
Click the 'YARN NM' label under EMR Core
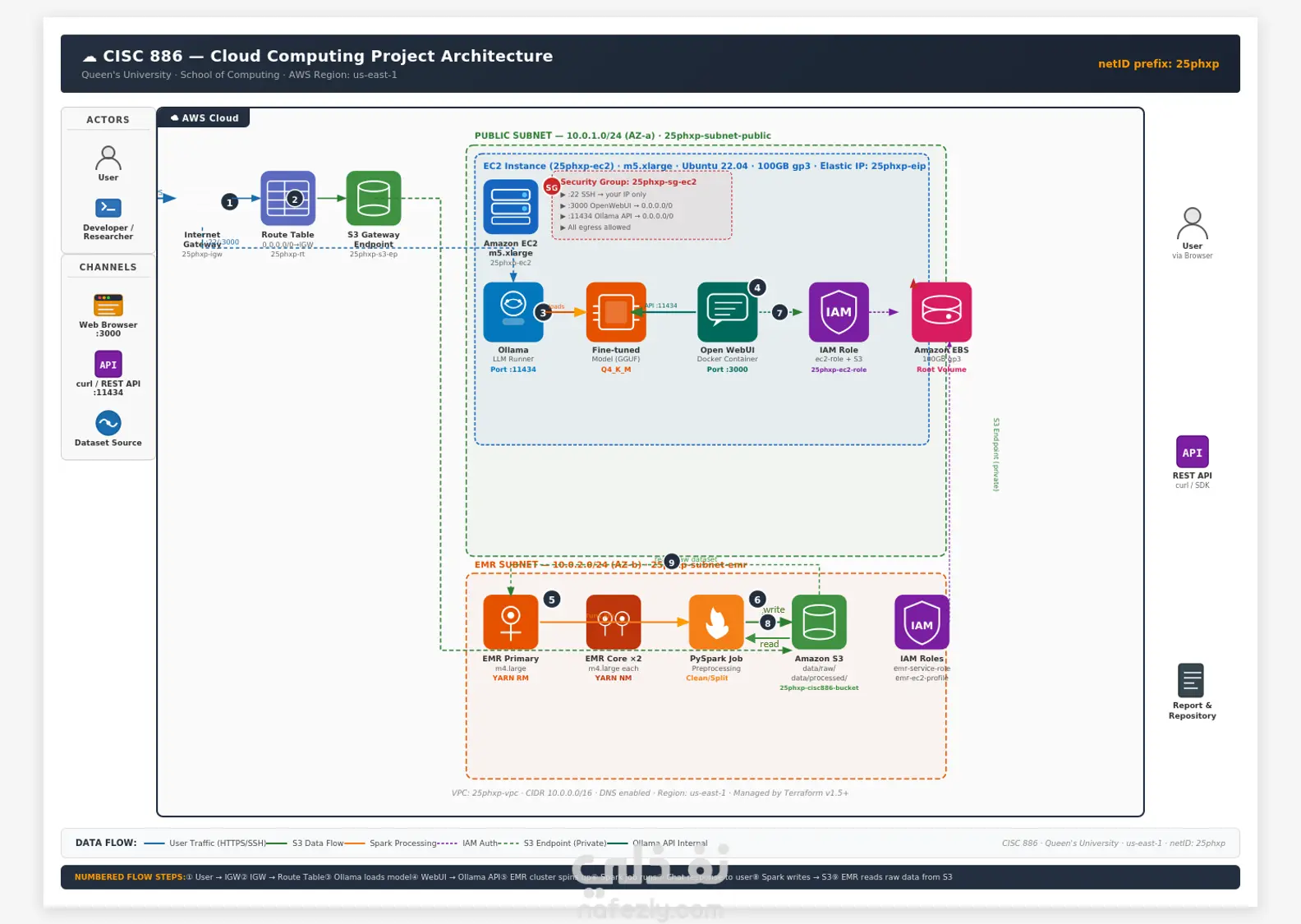tap(614, 678)
